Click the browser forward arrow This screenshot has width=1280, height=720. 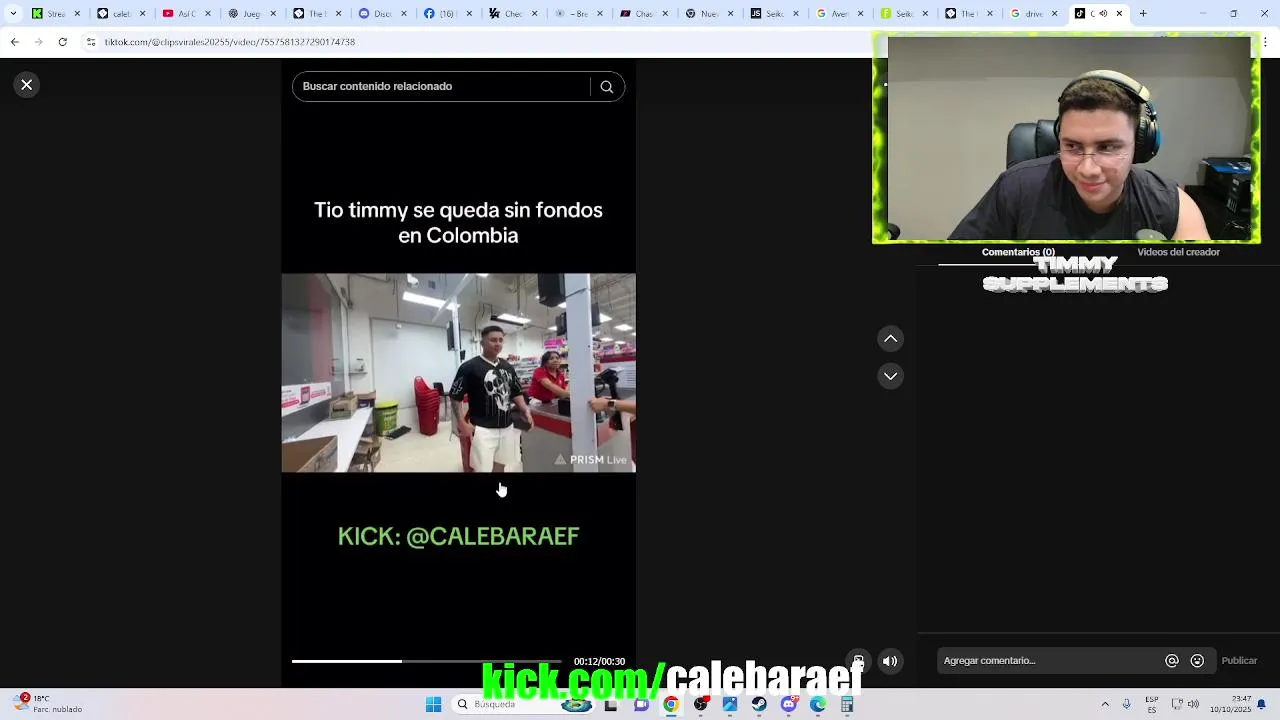pos(38,42)
